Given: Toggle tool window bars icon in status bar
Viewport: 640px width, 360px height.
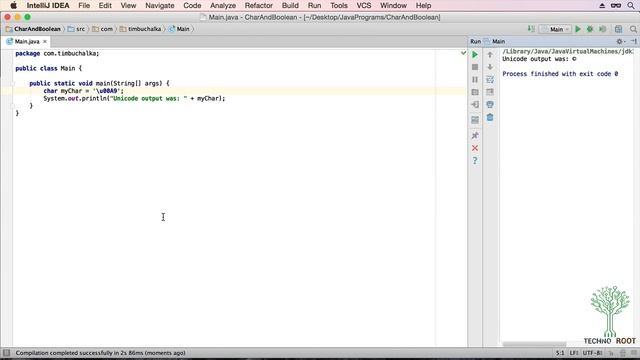Looking at the screenshot, I should tap(6, 353).
